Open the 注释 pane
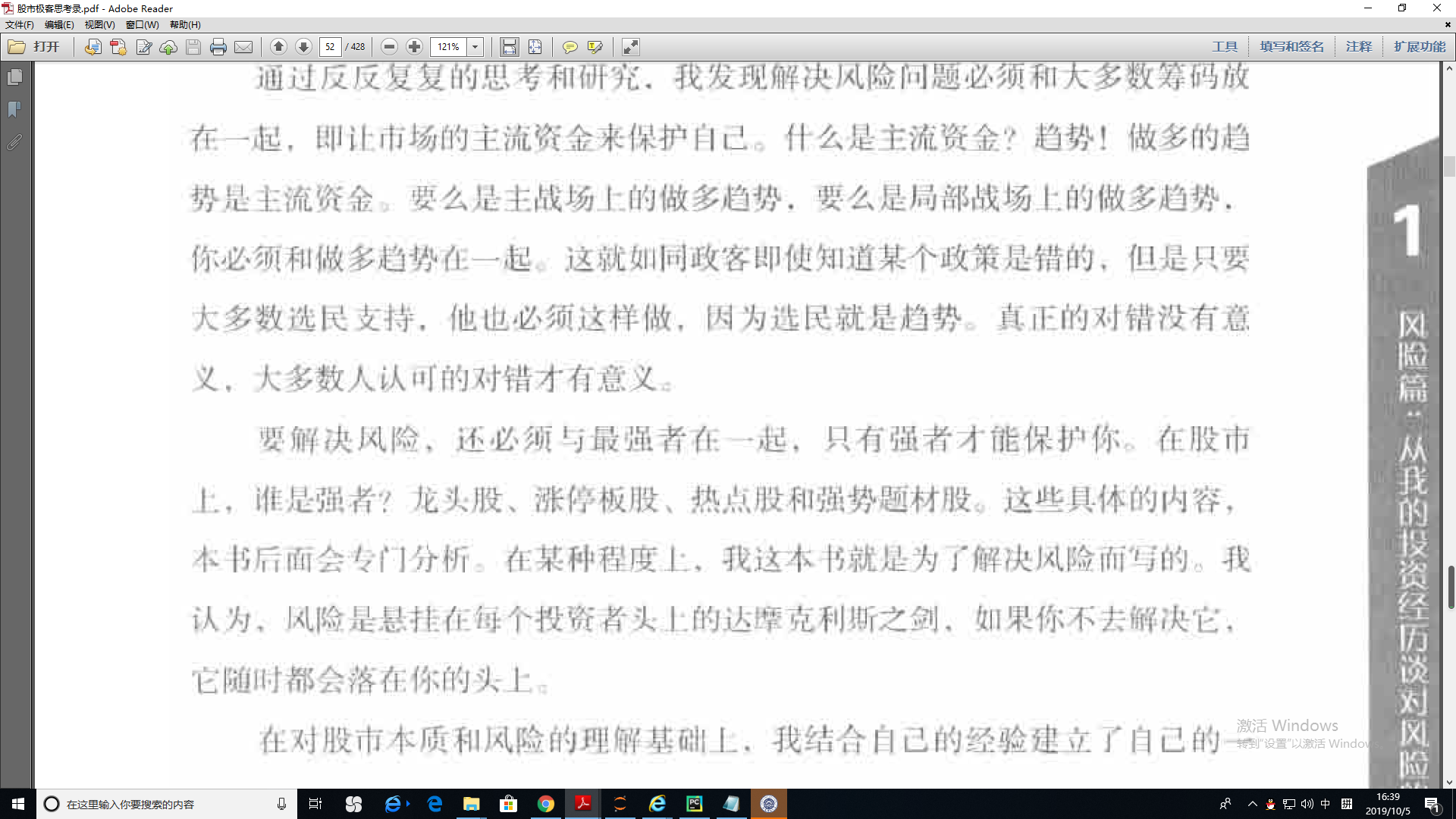This screenshot has width=1456, height=819. click(x=1359, y=47)
